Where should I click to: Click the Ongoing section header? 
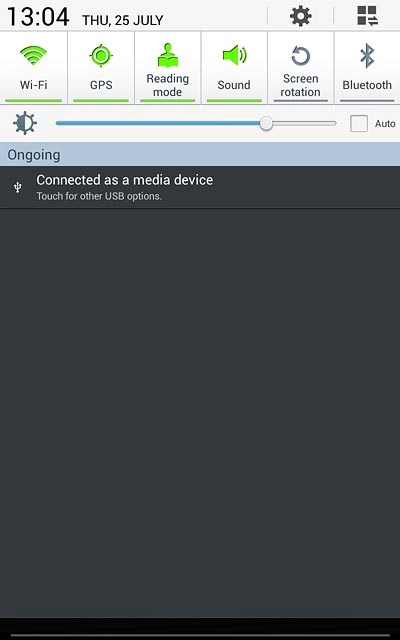200,155
